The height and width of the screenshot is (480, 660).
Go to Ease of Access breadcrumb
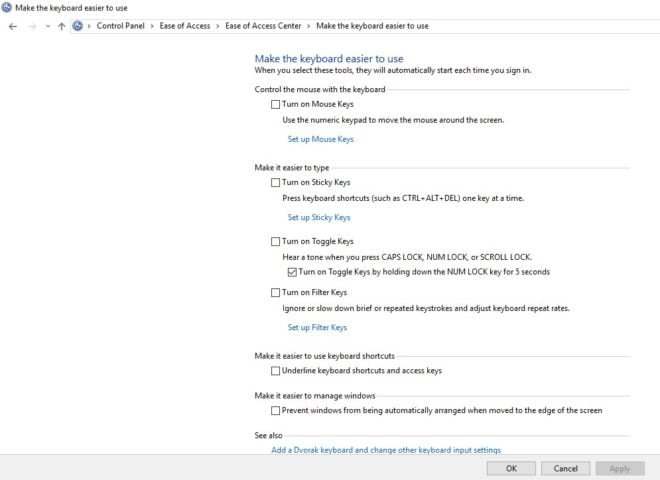click(185, 26)
